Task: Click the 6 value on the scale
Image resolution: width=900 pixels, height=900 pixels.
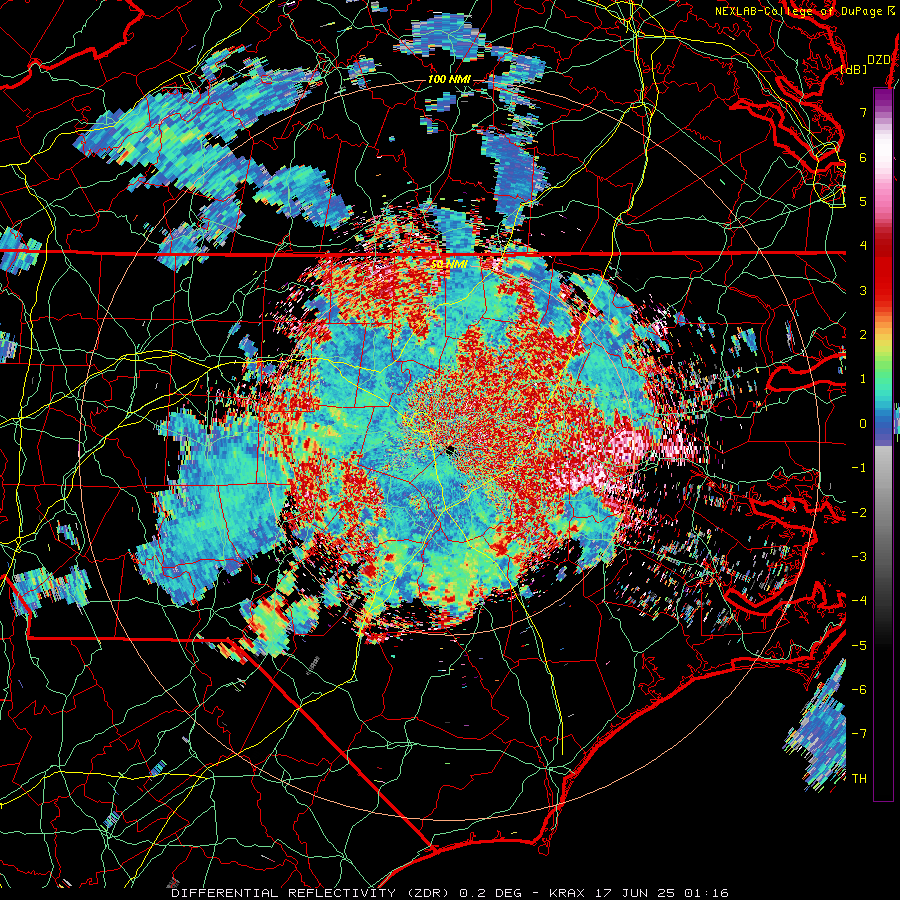Action: [863, 157]
